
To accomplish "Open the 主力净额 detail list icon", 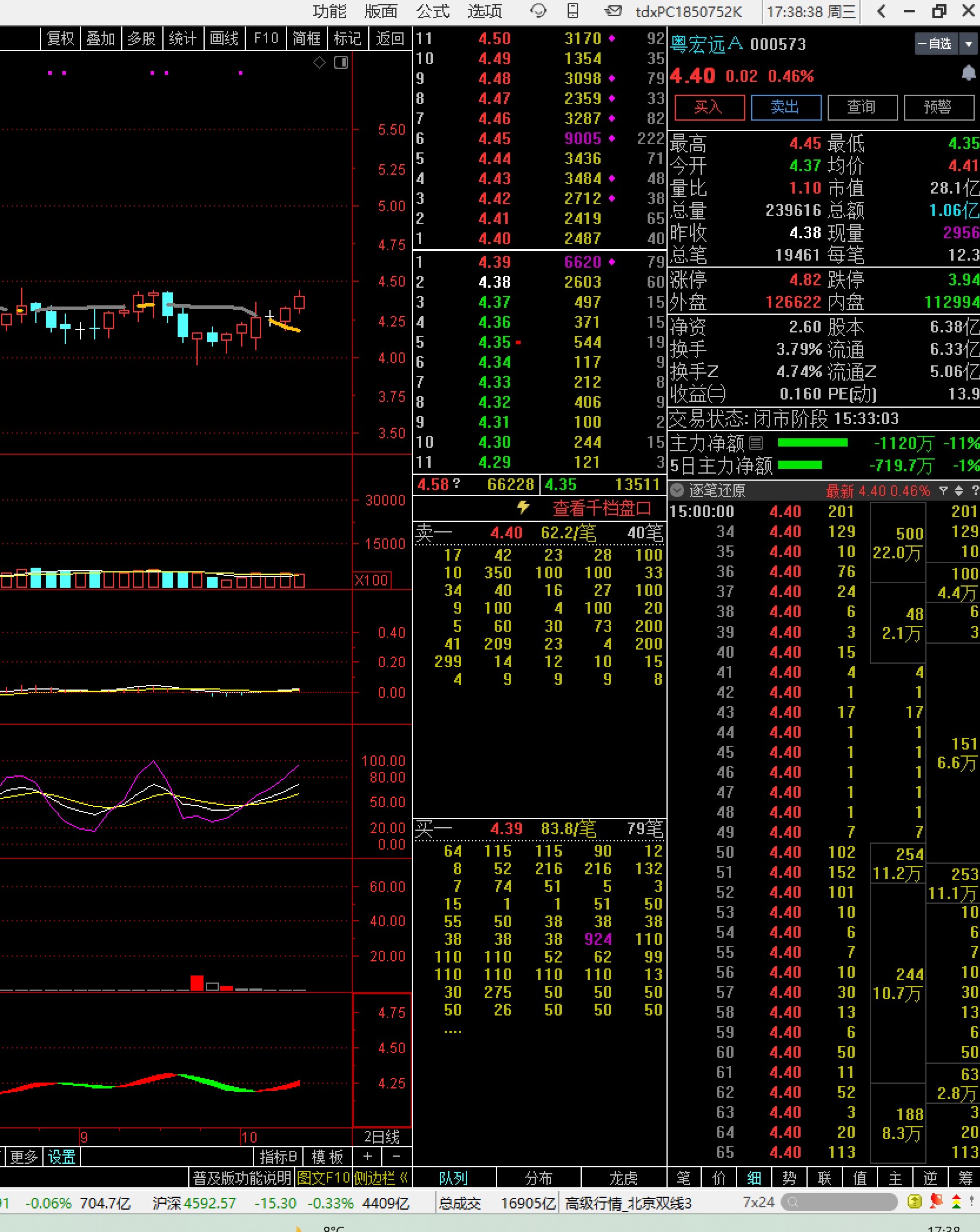I will click(756, 442).
